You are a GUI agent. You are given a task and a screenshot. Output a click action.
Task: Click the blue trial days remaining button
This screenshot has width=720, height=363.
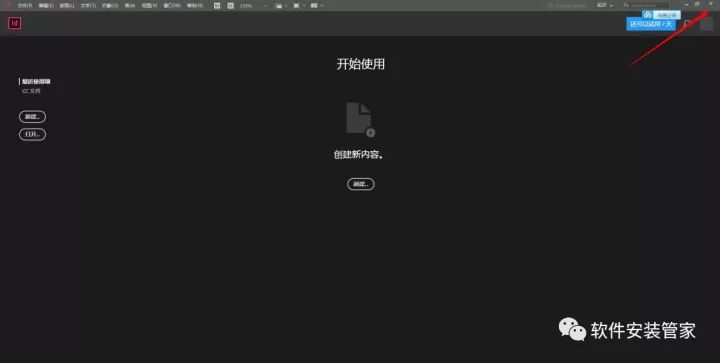pos(651,24)
